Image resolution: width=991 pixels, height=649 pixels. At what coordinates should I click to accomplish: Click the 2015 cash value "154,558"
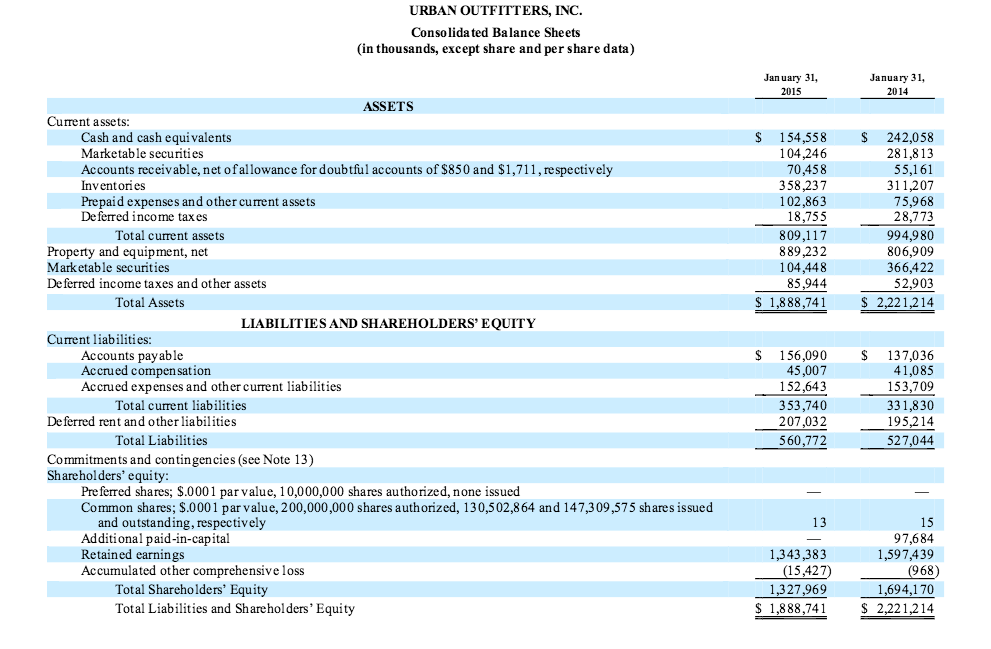[x=803, y=137]
